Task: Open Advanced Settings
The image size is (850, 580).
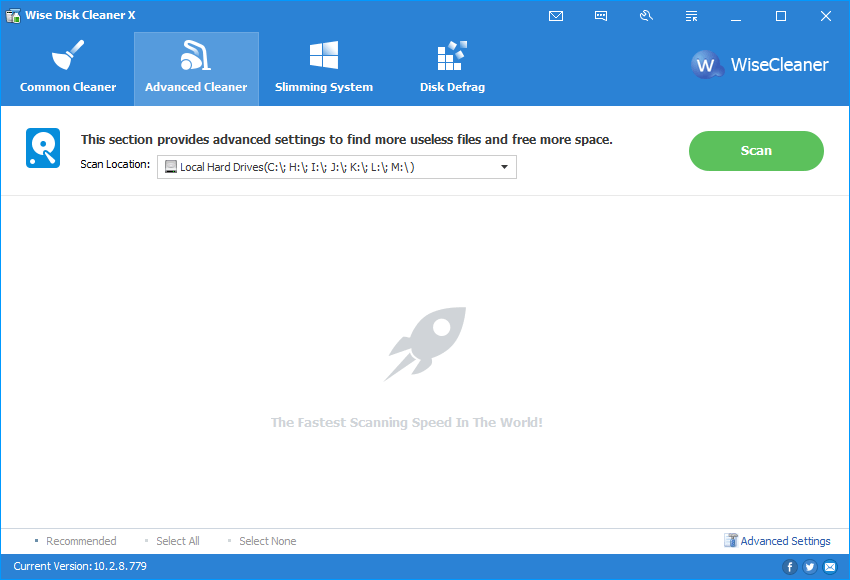Action: [777, 541]
